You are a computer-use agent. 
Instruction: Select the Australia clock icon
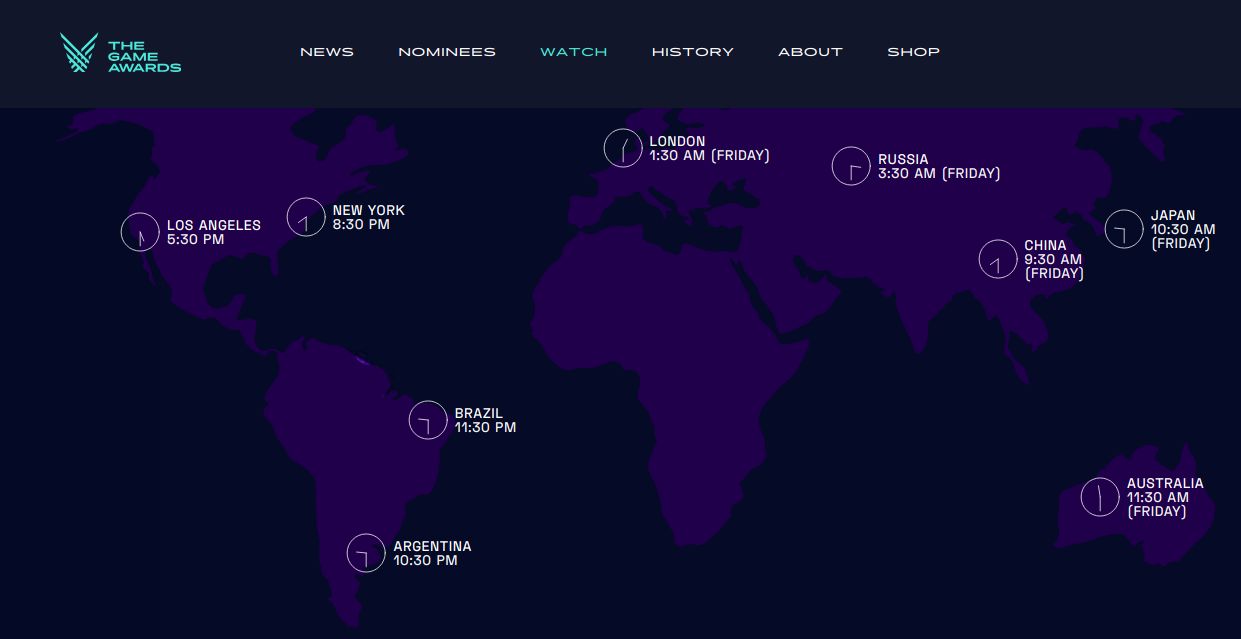1100,497
